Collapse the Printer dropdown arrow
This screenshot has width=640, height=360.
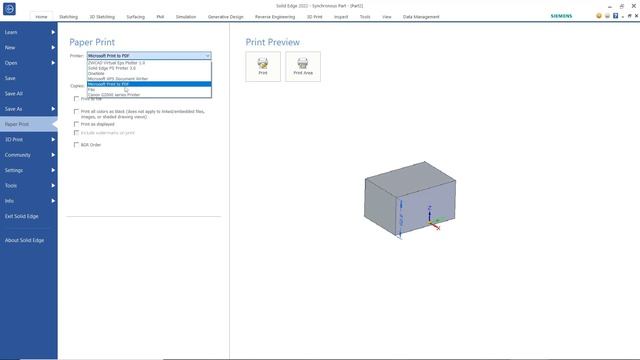(x=207, y=56)
